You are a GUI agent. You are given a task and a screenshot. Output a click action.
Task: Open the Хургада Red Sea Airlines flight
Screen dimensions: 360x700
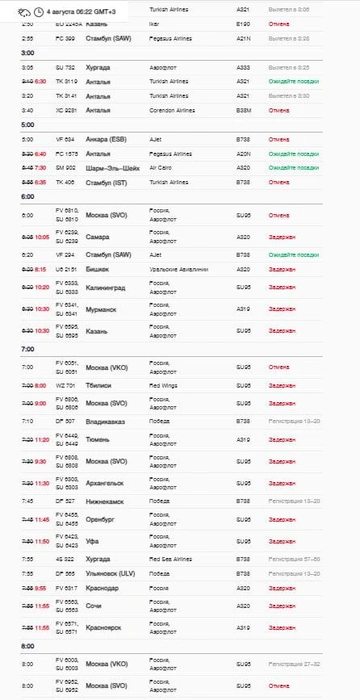(x=172, y=559)
